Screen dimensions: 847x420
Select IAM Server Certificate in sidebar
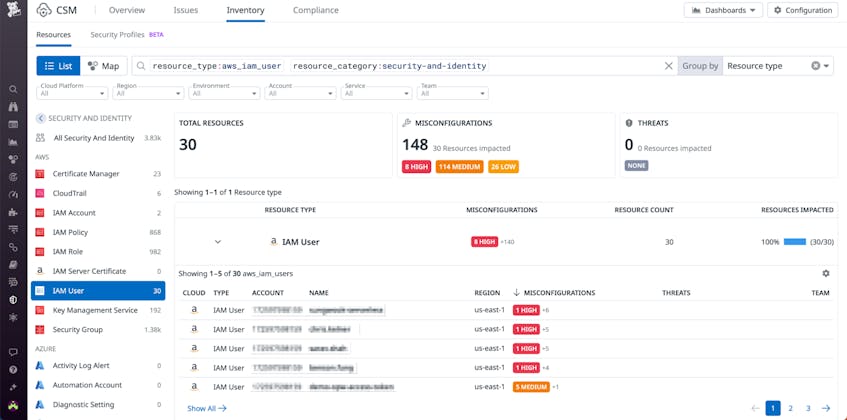tap(98, 271)
